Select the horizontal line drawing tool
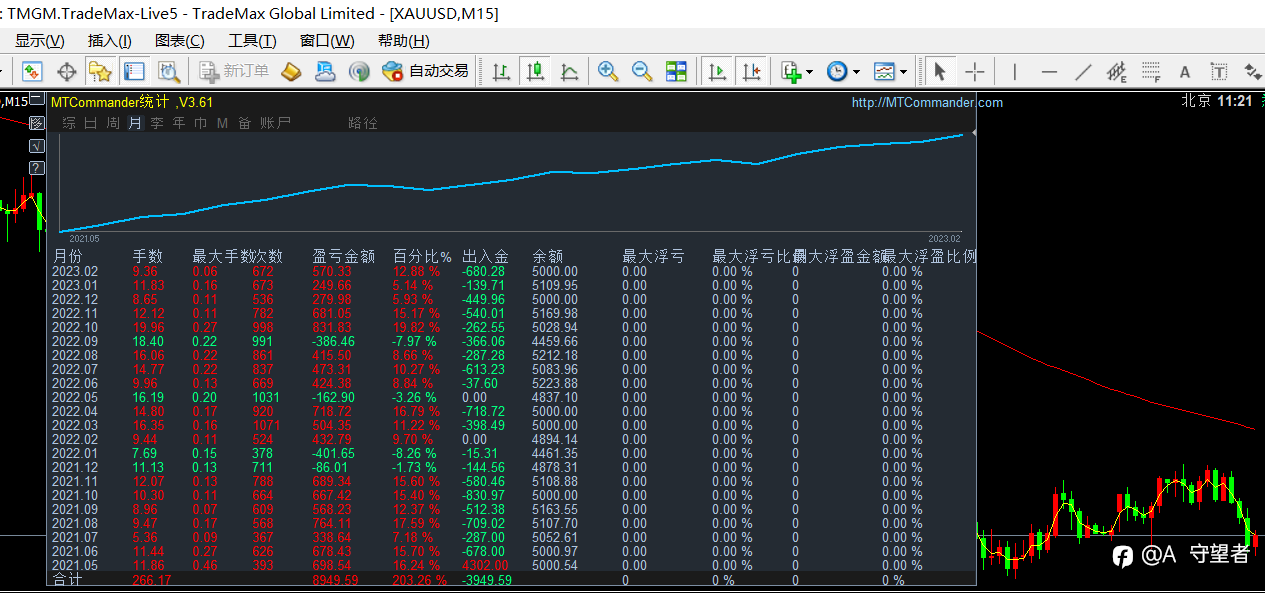Image resolution: width=1265 pixels, height=594 pixels. click(1049, 71)
